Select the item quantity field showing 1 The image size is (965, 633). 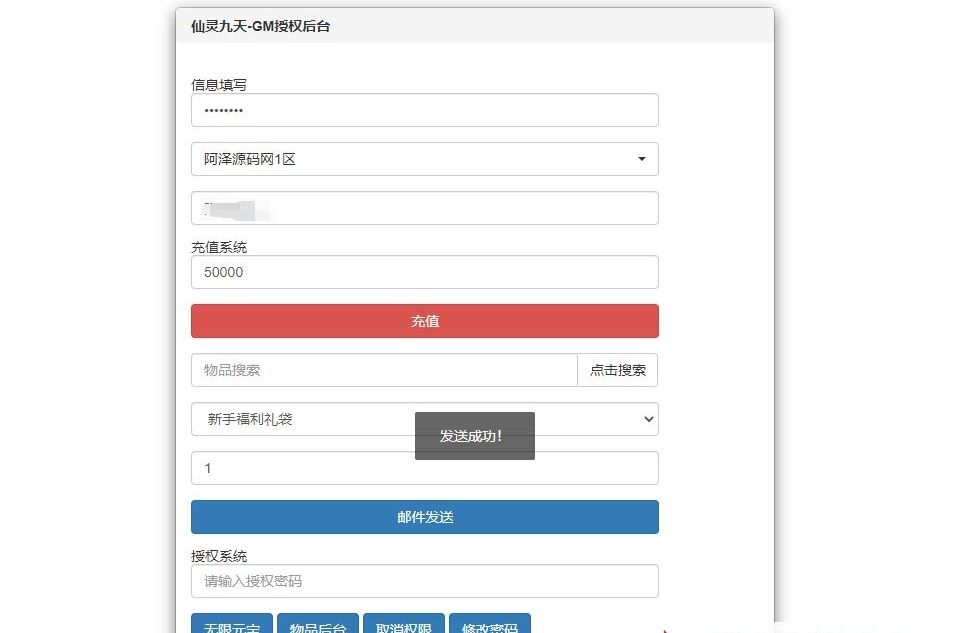(x=424, y=468)
